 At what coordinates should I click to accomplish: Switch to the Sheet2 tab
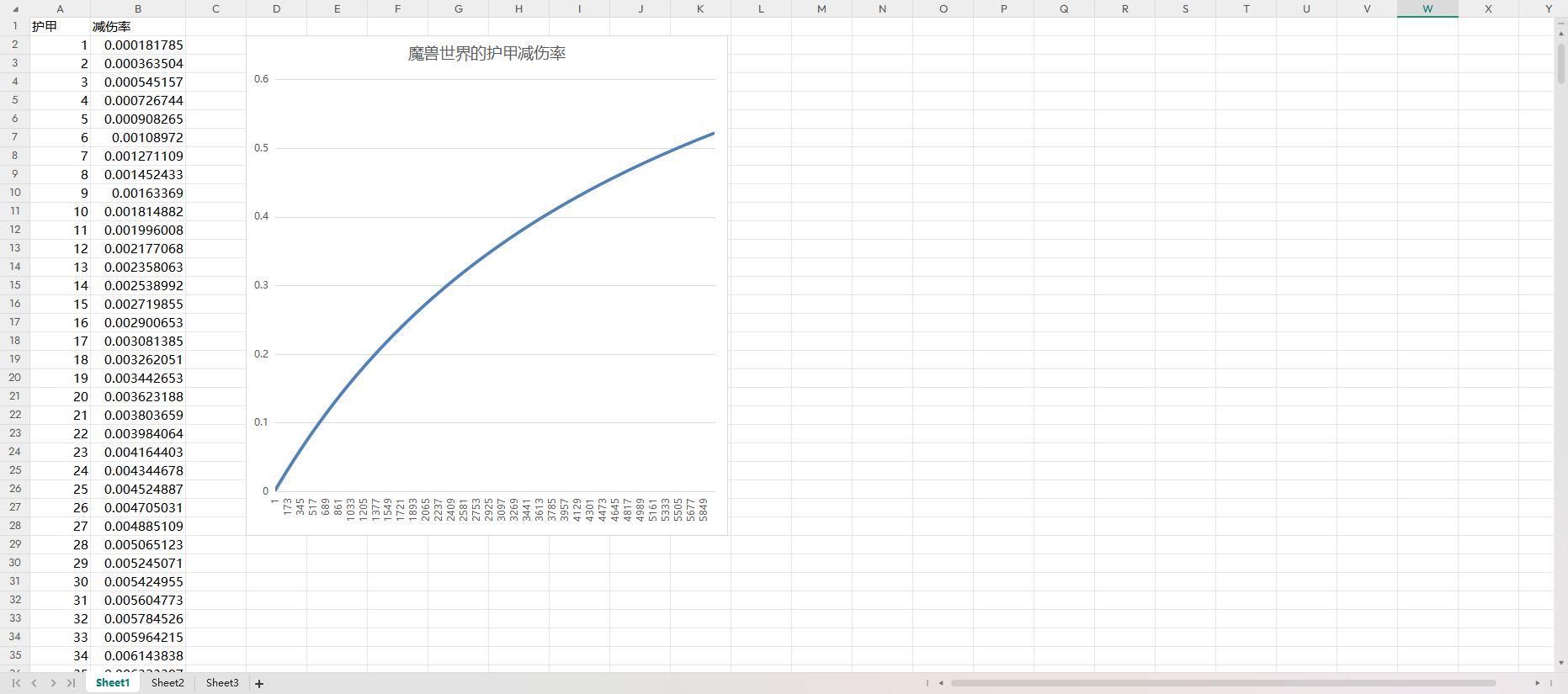pyautogui.click(x=167, y=683)
